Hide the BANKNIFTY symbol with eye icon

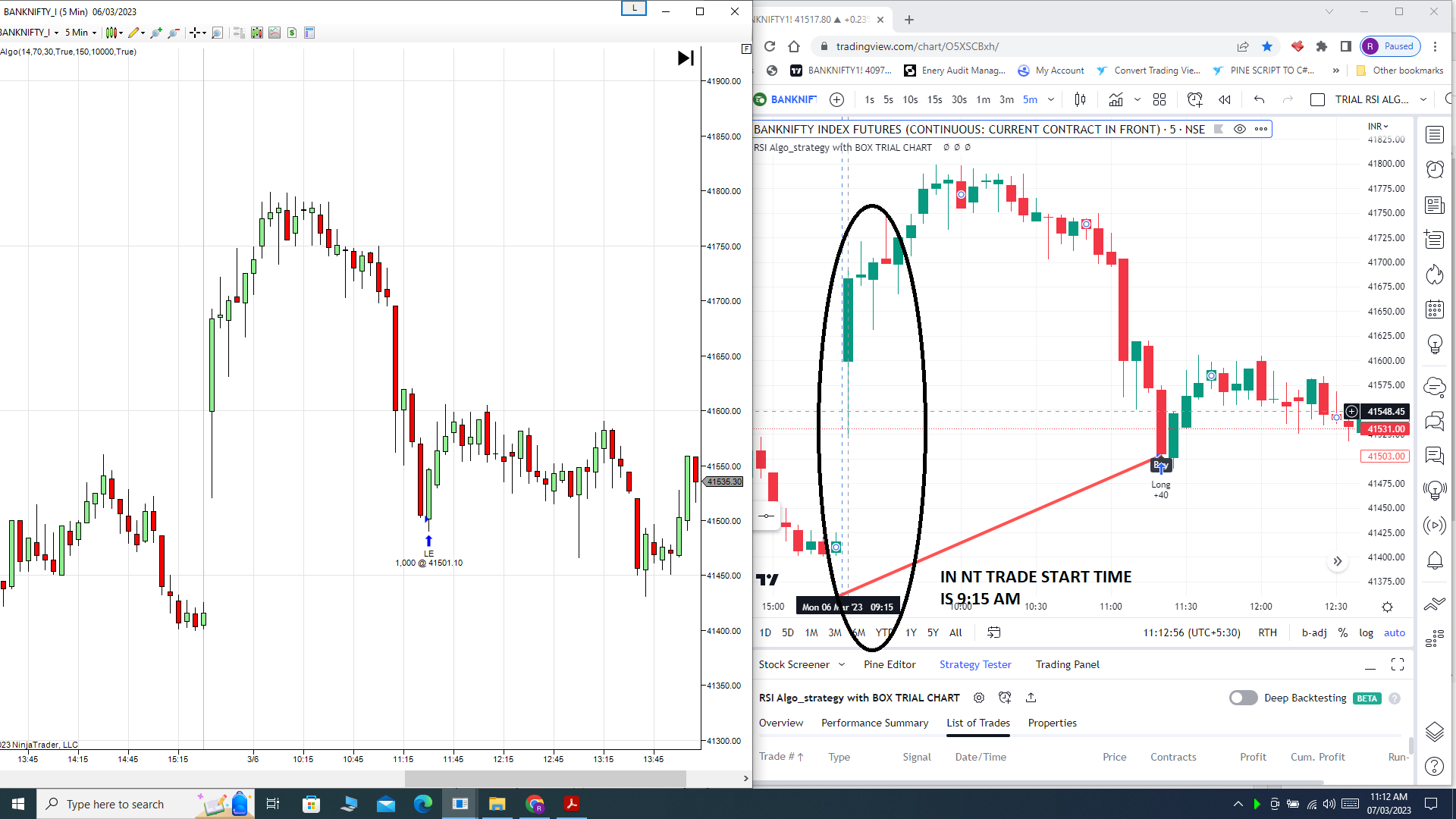pos(1239,129)
